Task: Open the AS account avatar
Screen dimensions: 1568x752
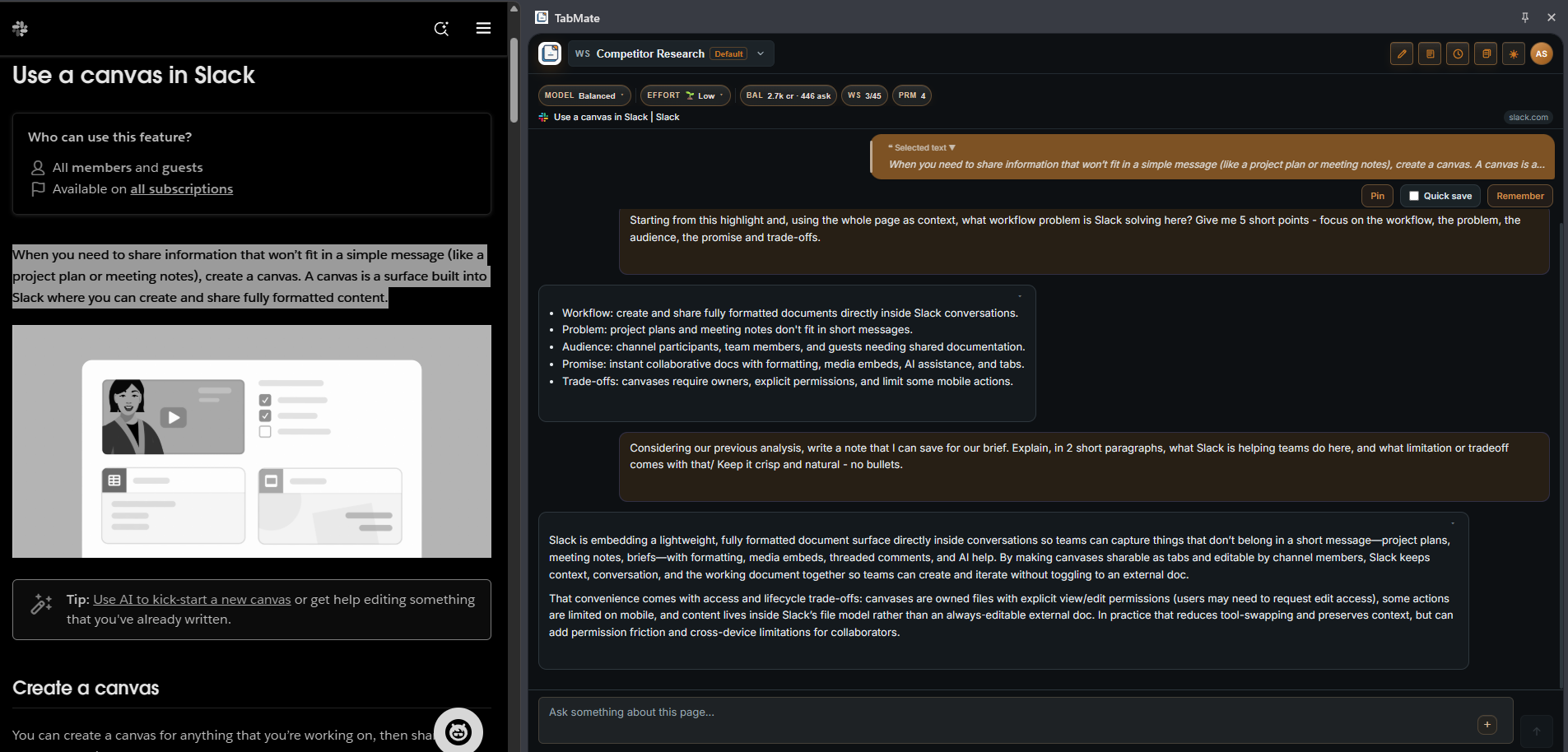Action: [x=1542, y=53]
